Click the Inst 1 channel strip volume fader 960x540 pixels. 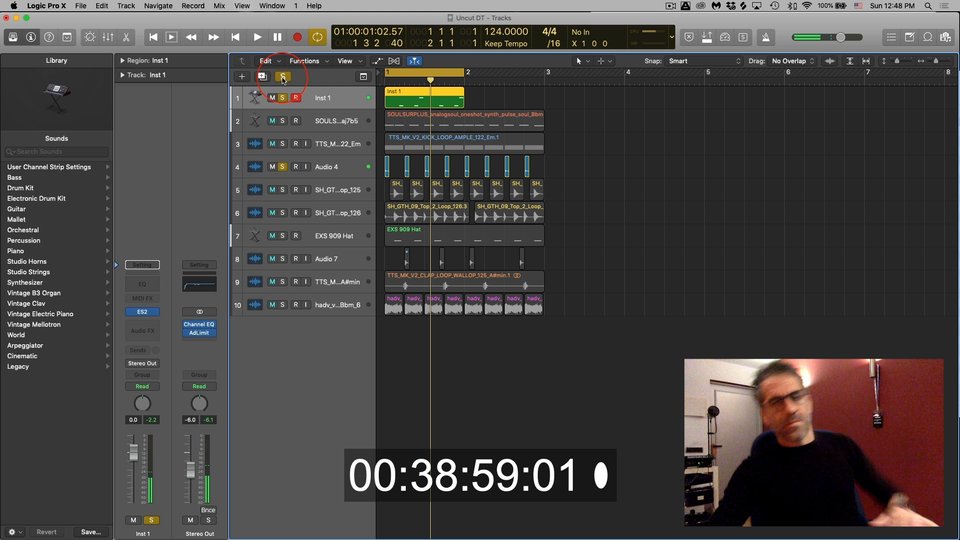133,452
